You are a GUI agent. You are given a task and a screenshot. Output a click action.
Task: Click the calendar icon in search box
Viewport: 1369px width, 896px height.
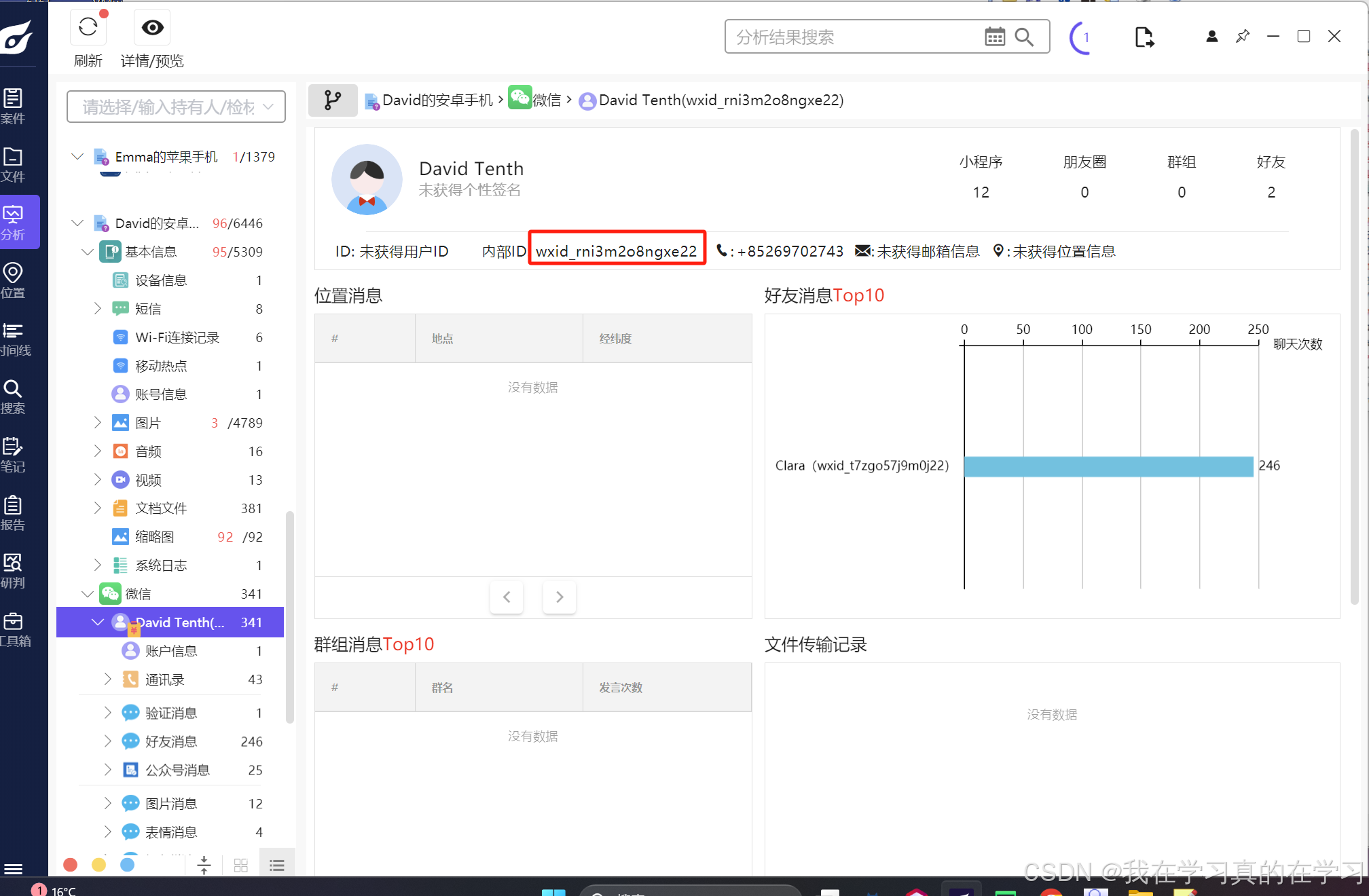pos(994,37)
